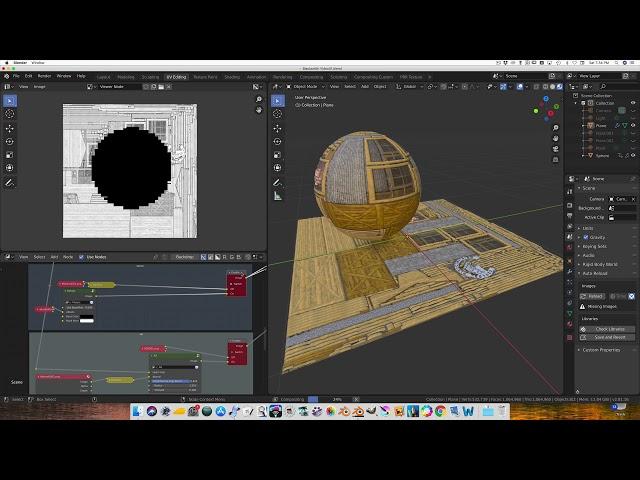Open the Backdrop button in node editor
This screenshot has width=640, height=480.
(x=184, y=257)
